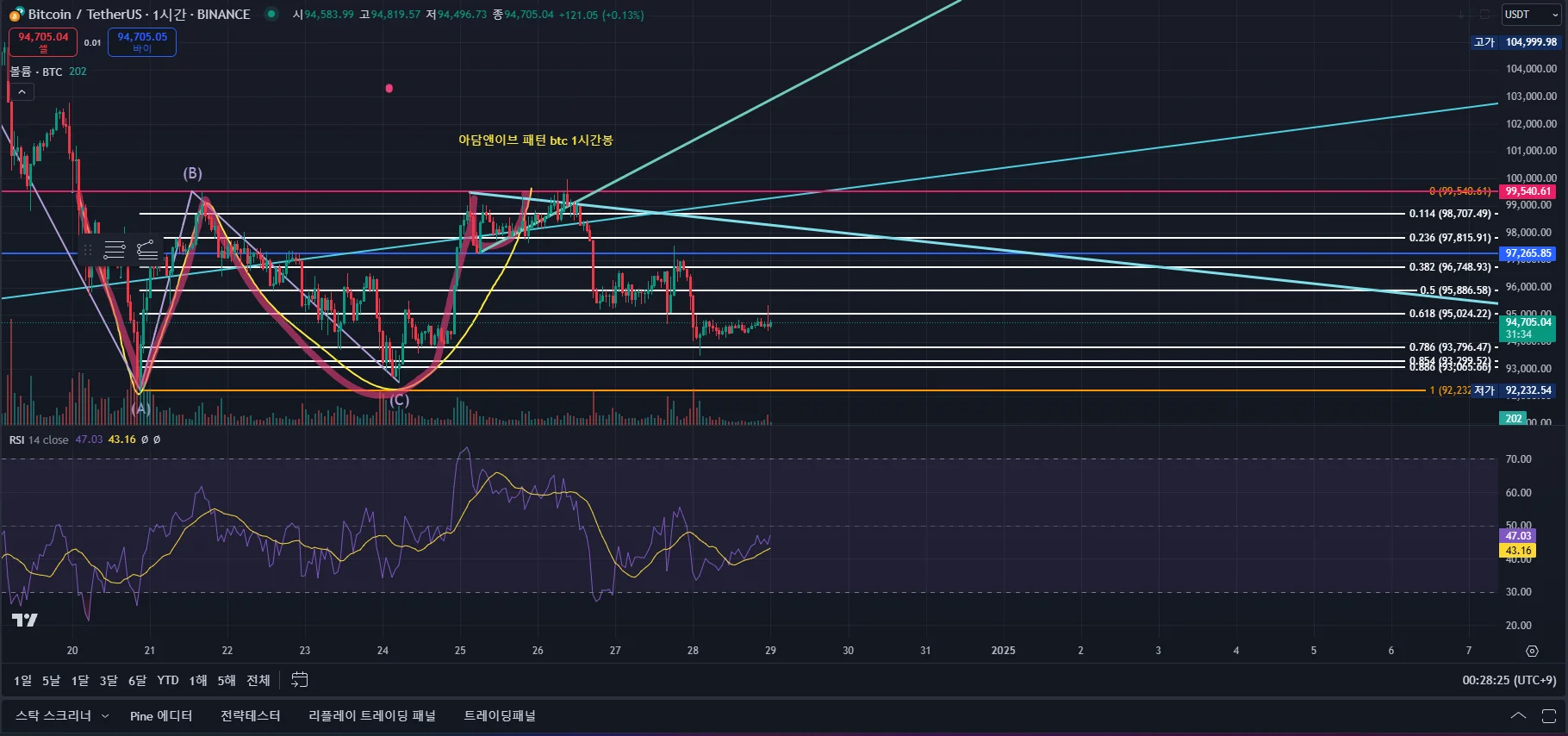
Task: Set chart range to 전체
Action: [x=258, y=680]
